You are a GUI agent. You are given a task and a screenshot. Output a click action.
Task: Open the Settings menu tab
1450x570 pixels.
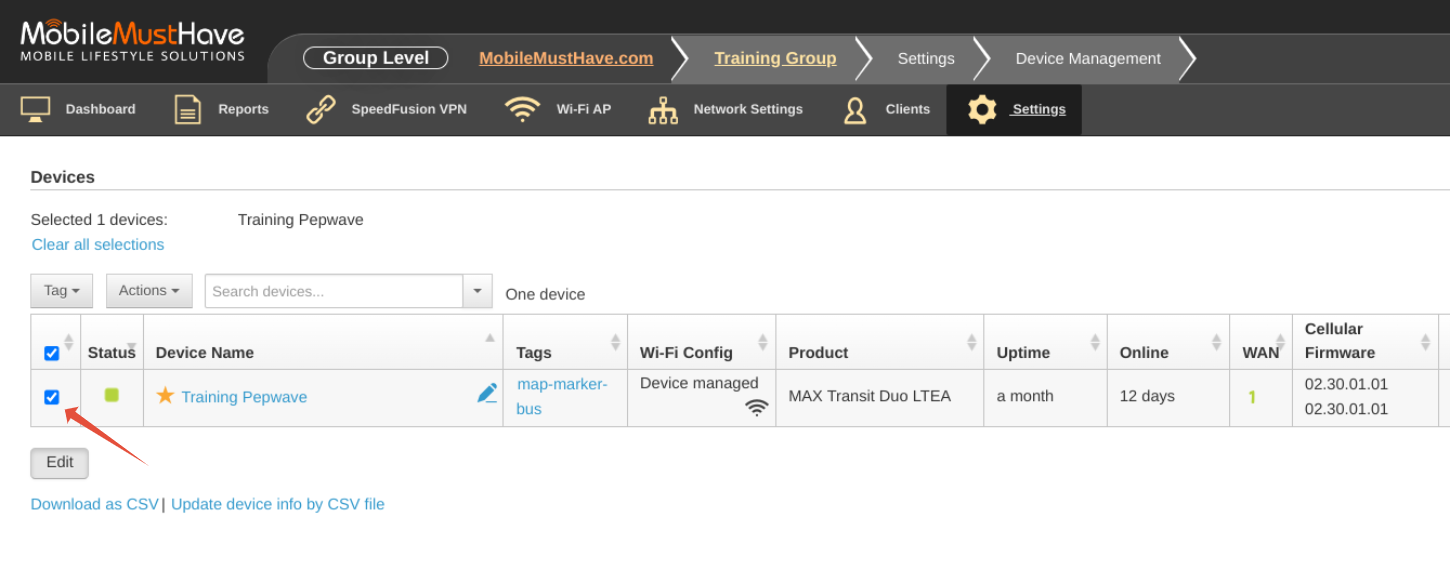tap(1014, 109)
